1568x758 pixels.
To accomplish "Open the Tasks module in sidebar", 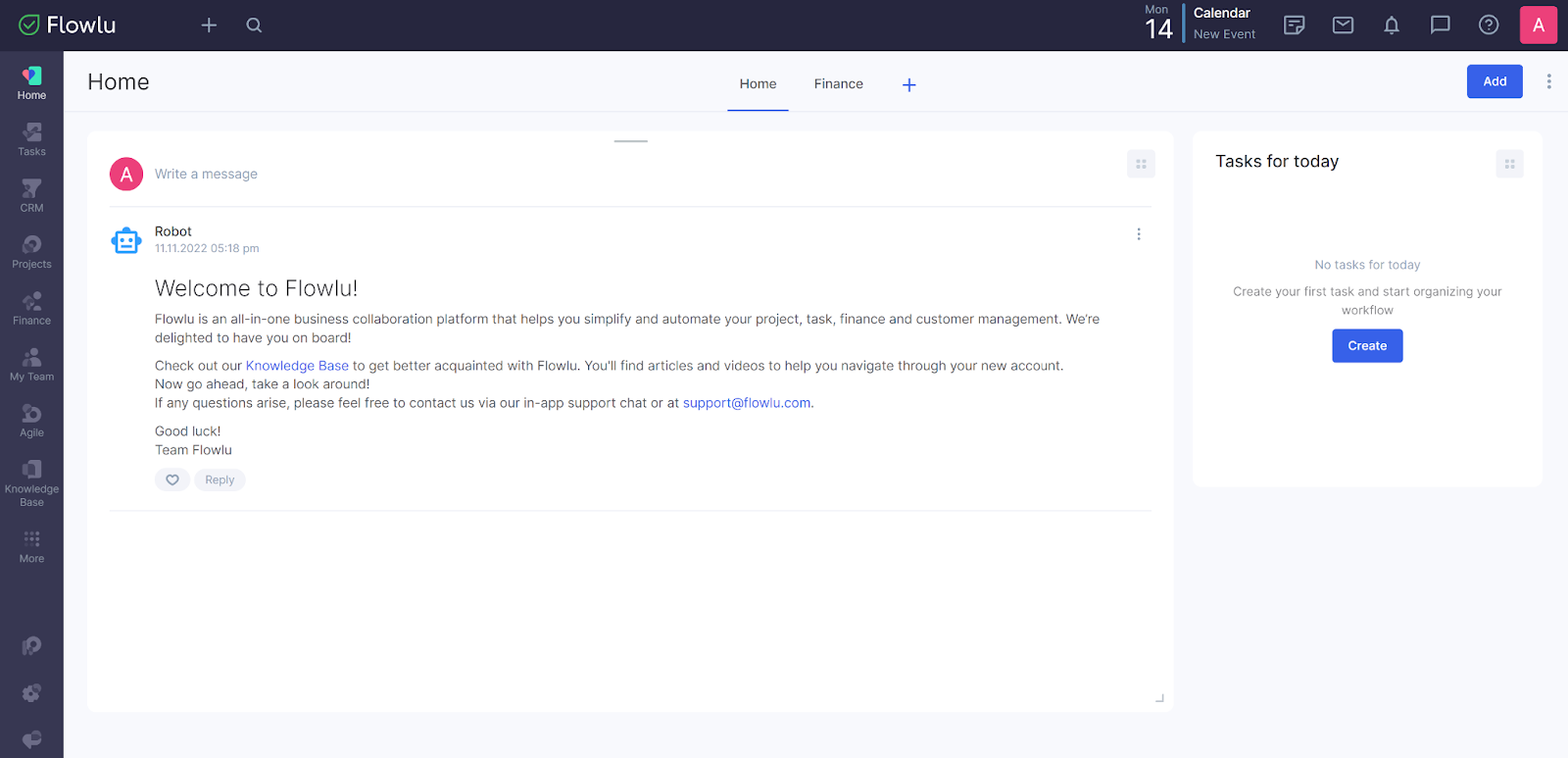I will (x=31, y=139).
